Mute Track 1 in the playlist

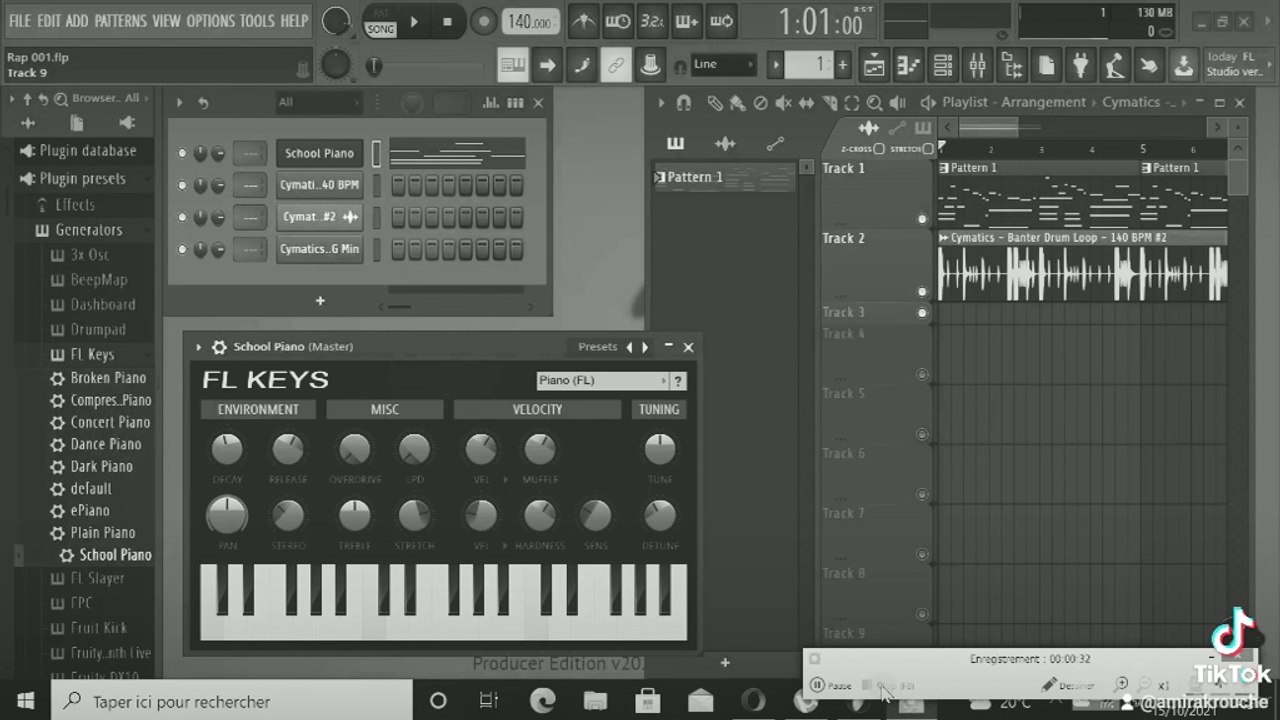[922, 219]
